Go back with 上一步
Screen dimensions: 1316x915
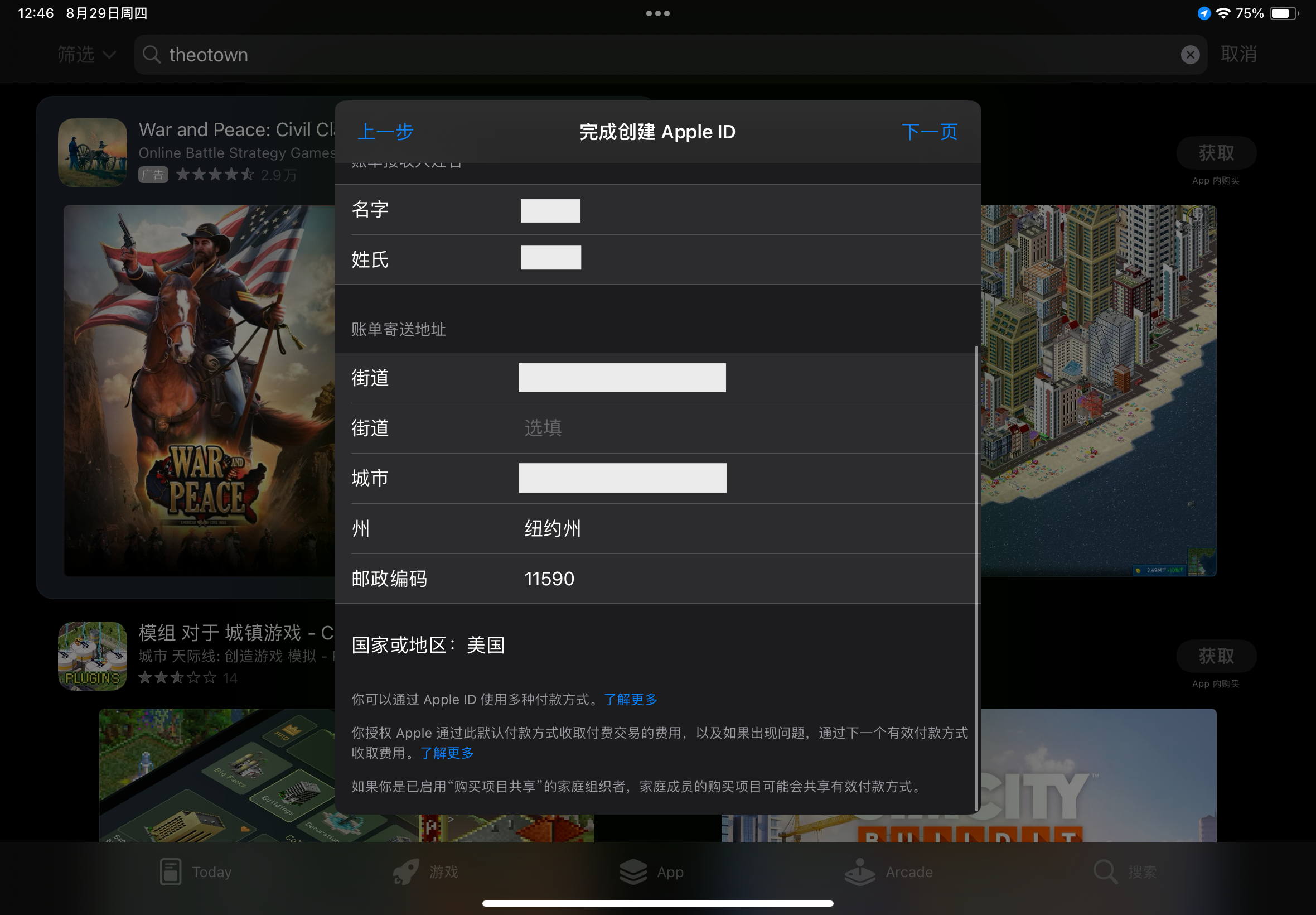click(385, 132)
